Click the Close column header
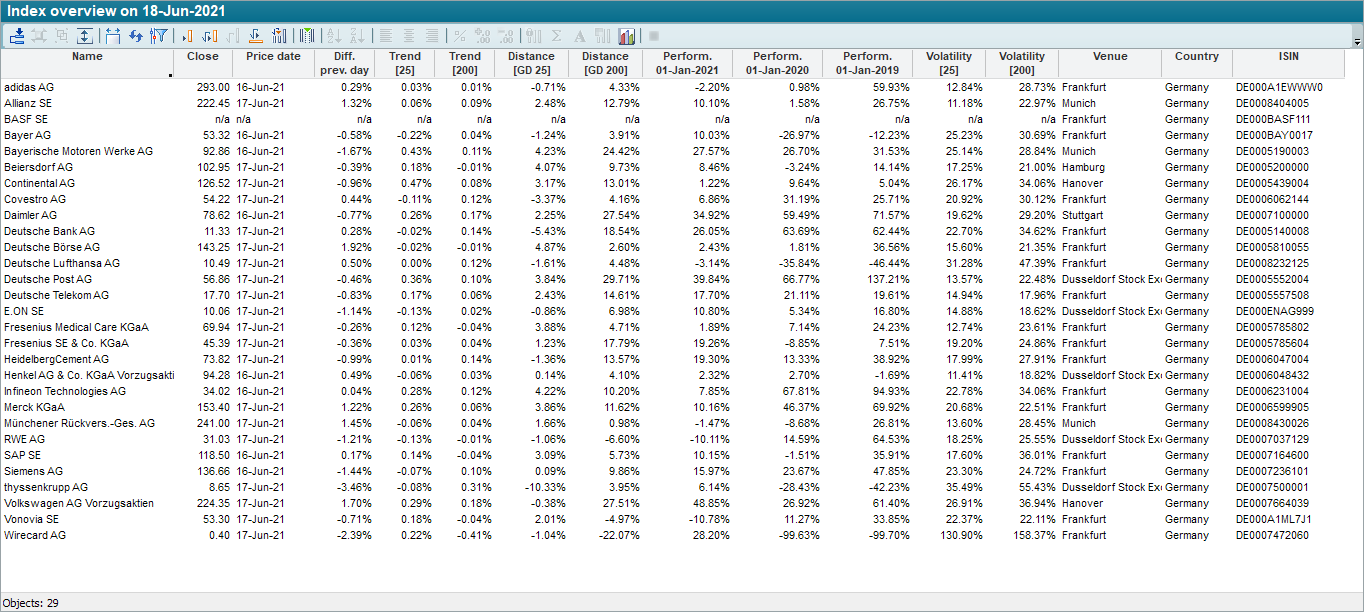The height and width of the screenshot is (612, 1364). tap(202, 57)
